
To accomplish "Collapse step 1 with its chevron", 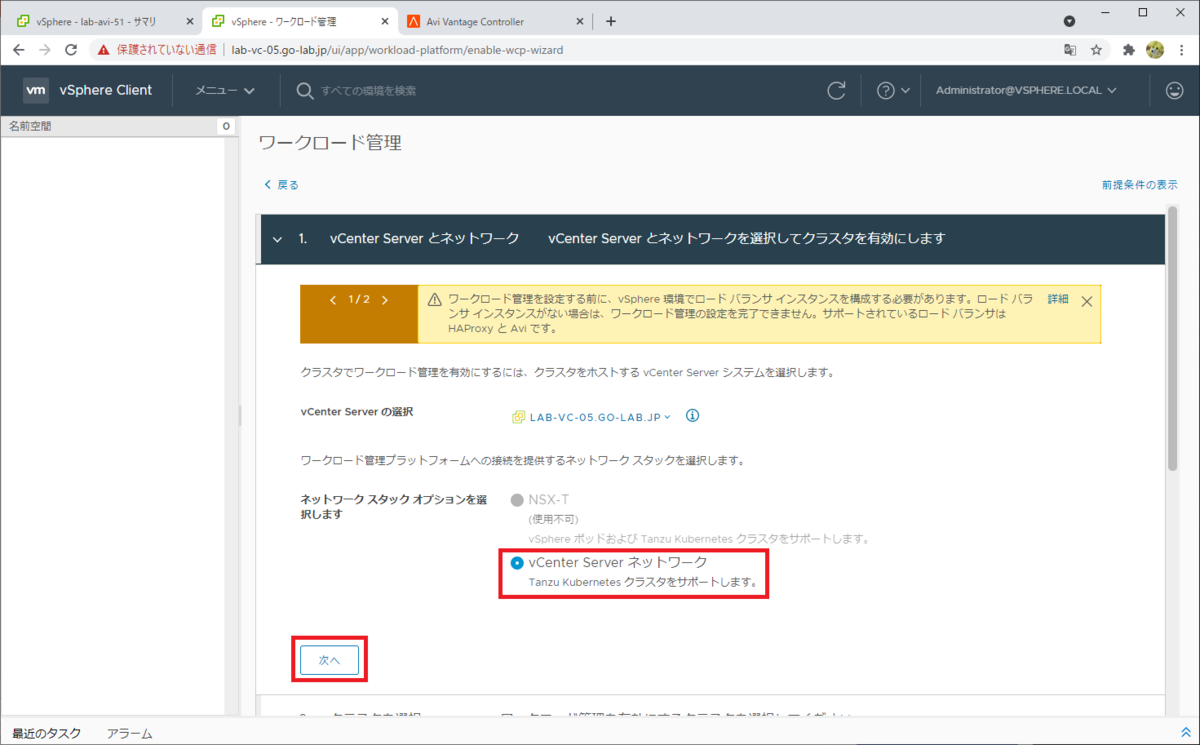I will (x=277, y=239).
